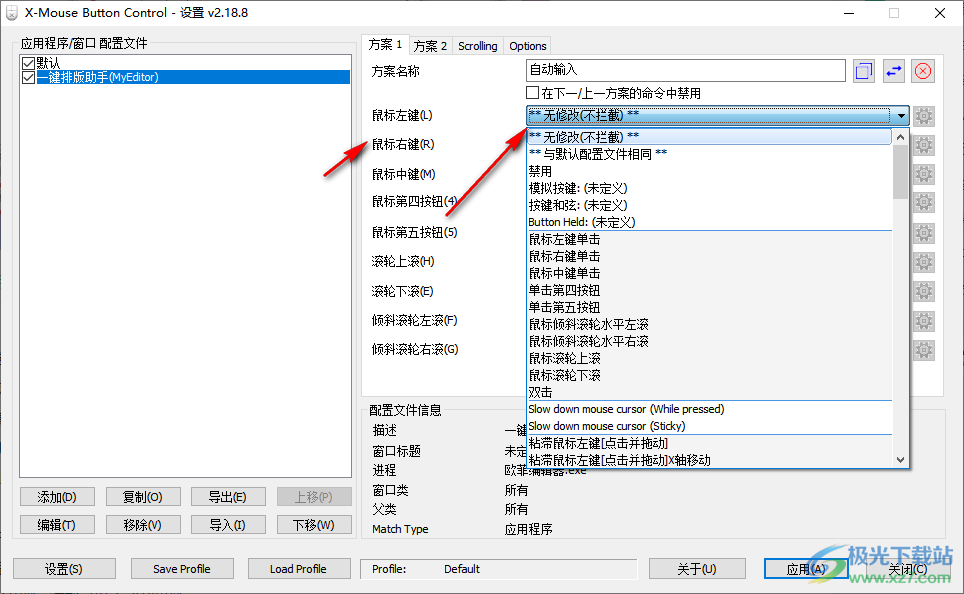Switch to the 方案 2 tab

430,46
